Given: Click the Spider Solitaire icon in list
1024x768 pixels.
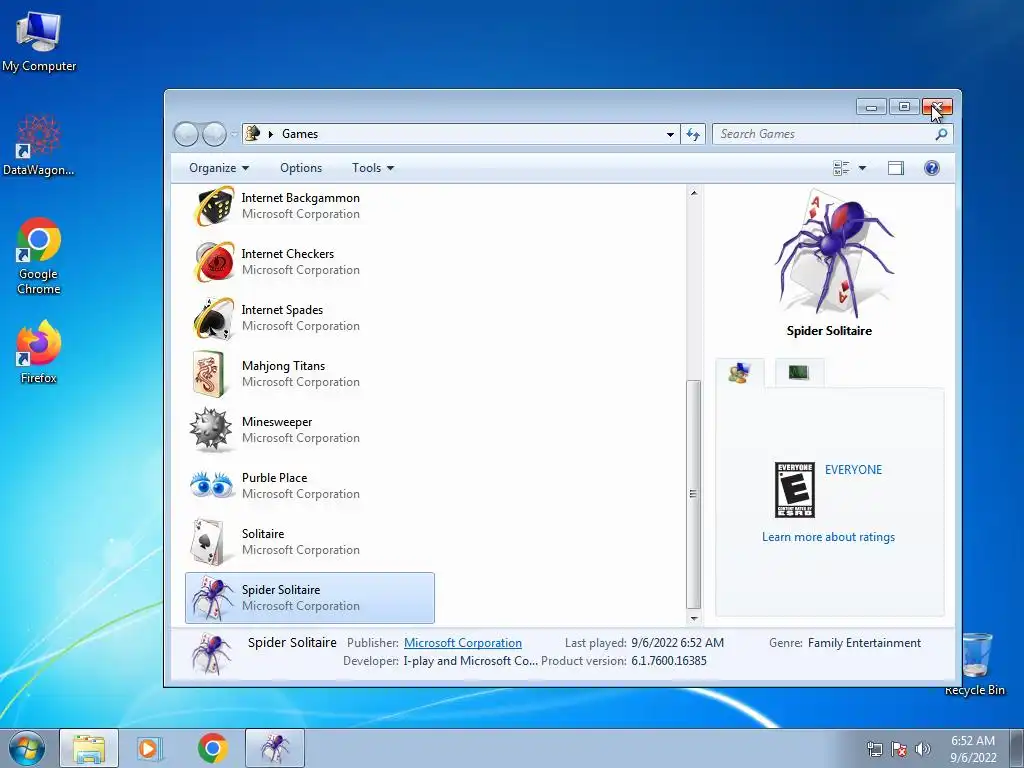Looking at the screenshot, I should click(210, 598).
